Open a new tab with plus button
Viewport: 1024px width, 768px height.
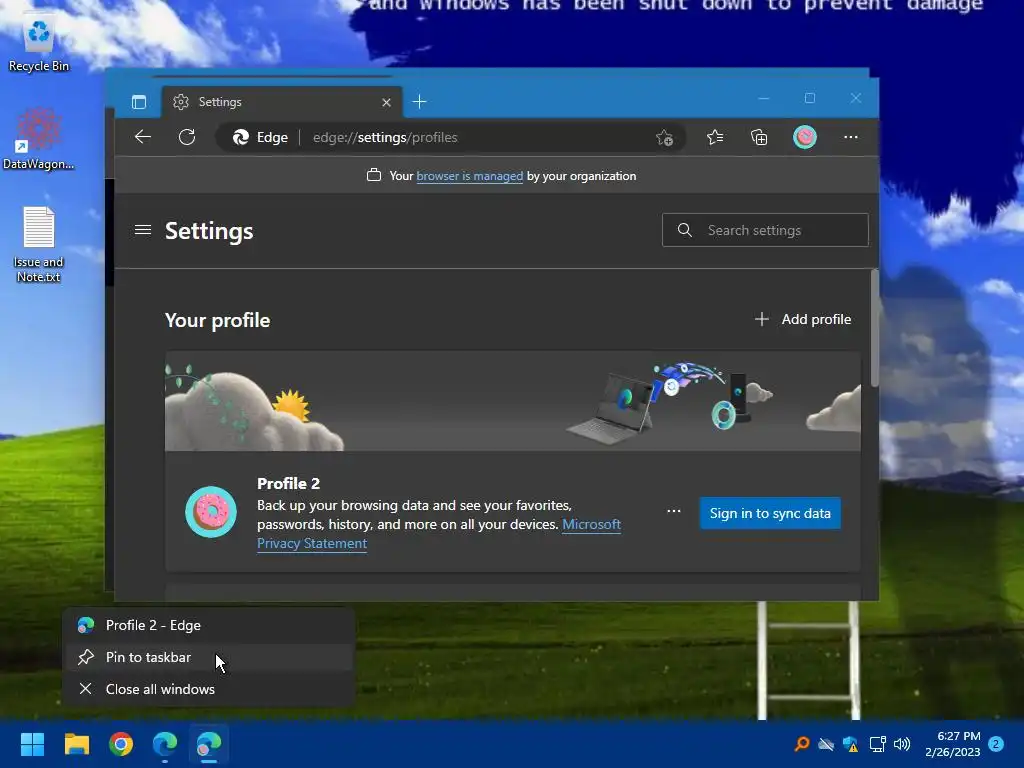point(419,102)
